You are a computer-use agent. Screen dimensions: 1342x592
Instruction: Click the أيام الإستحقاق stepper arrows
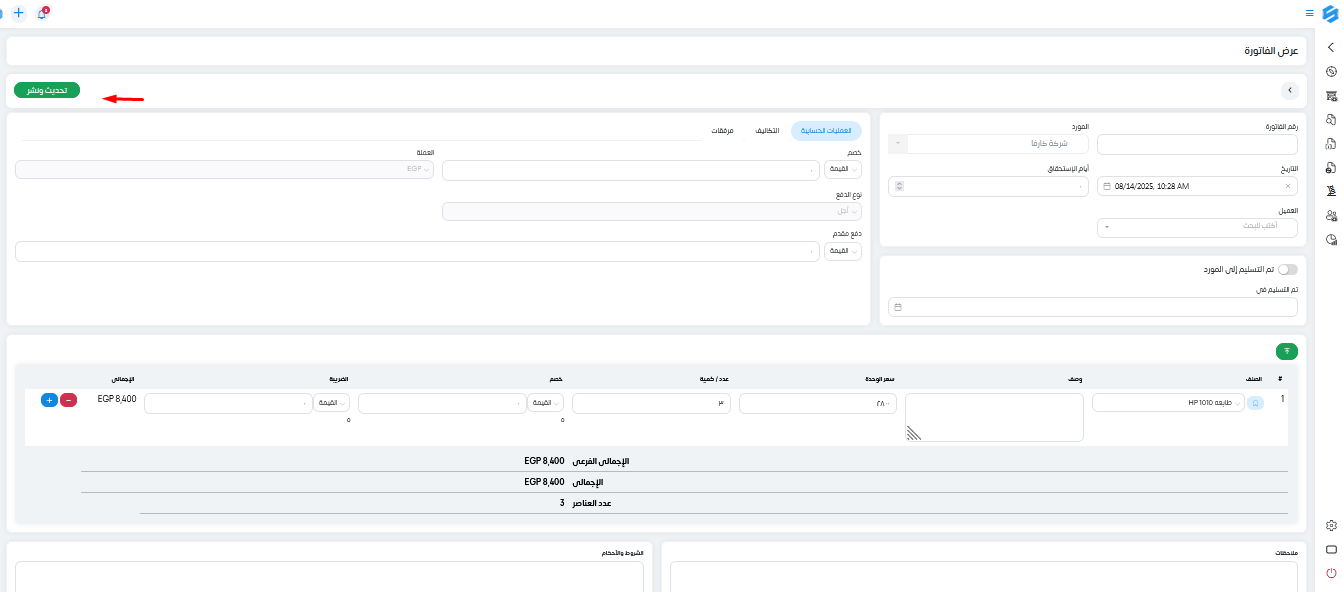900,186
